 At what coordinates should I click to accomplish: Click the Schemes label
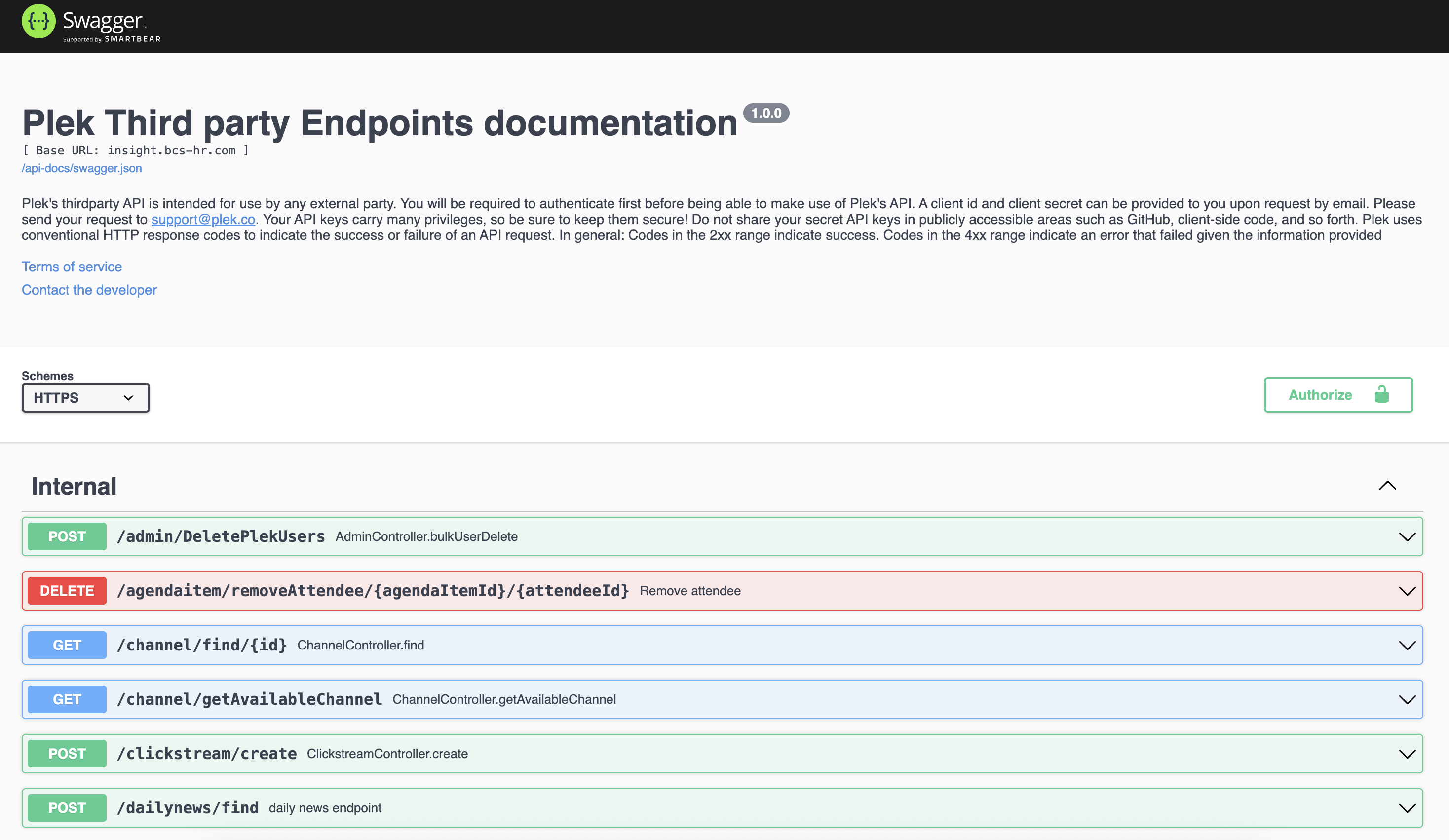point(48,376)
